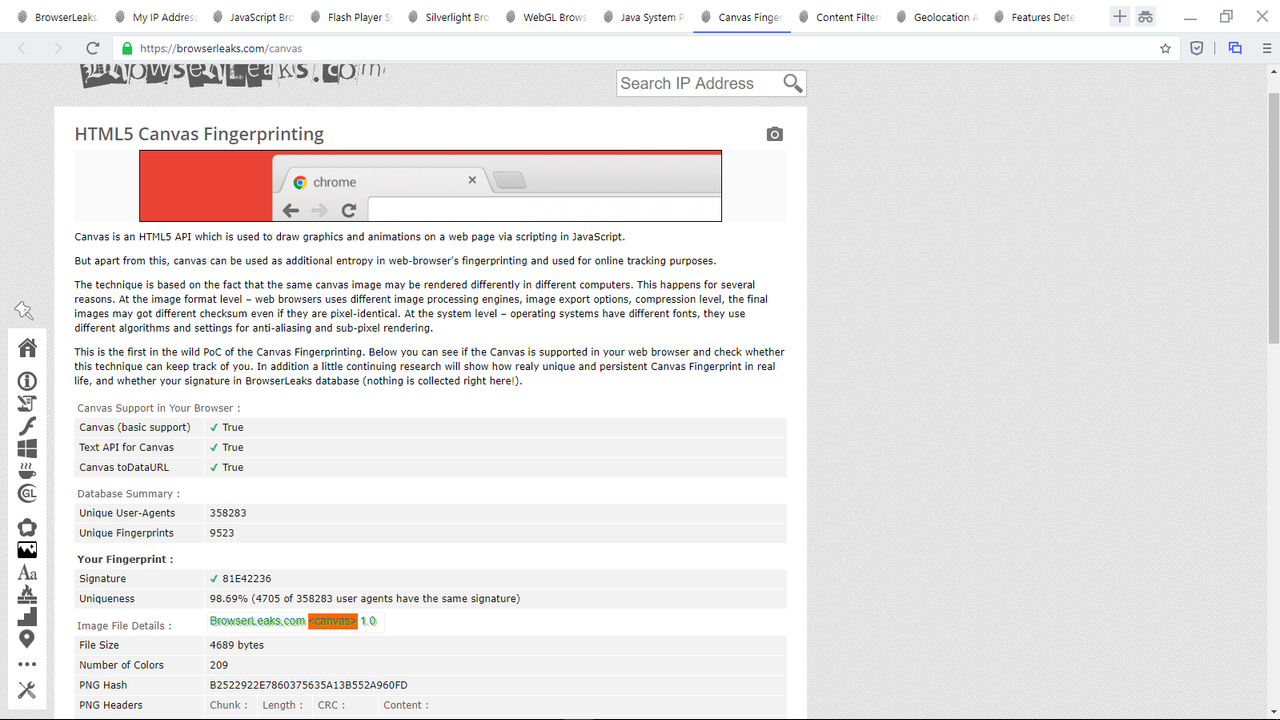The width and height of the screenshot is (1280, 720).
Task: Click the pin icon above the sidebar
Action: point(25,311)
